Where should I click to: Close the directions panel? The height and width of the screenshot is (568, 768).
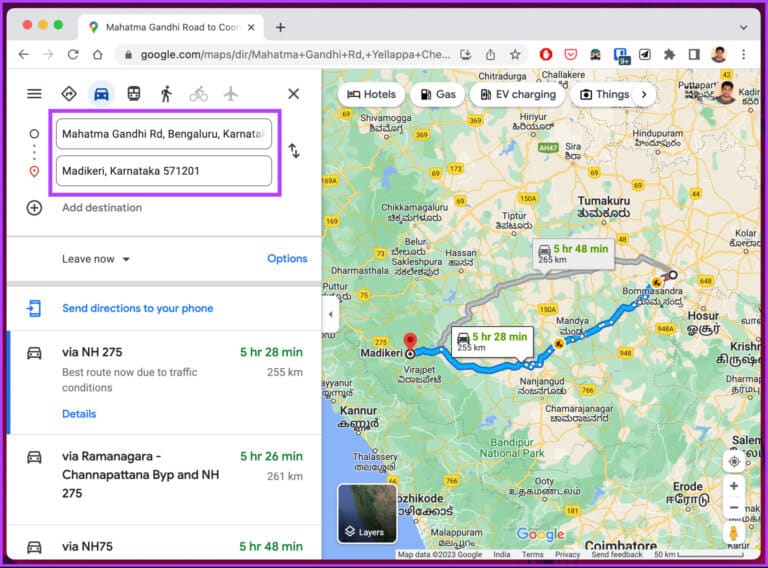[x=293, y=94]
